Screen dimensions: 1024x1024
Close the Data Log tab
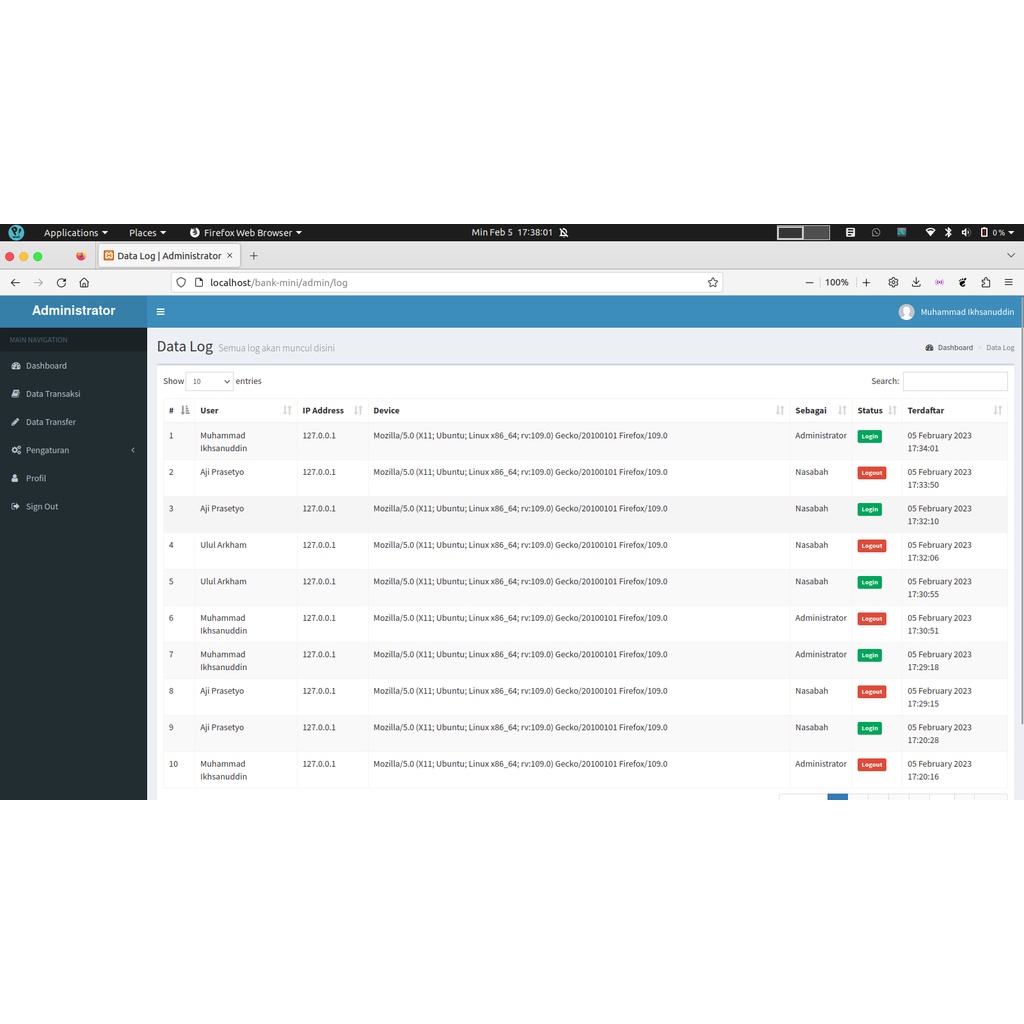click(x=230, y=256)
